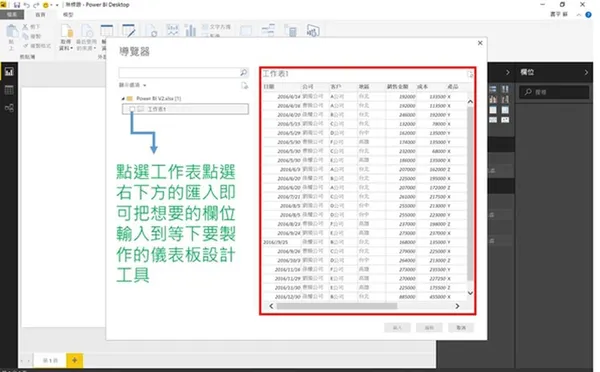Click the 公司 column header in preview

click(308, 86)
